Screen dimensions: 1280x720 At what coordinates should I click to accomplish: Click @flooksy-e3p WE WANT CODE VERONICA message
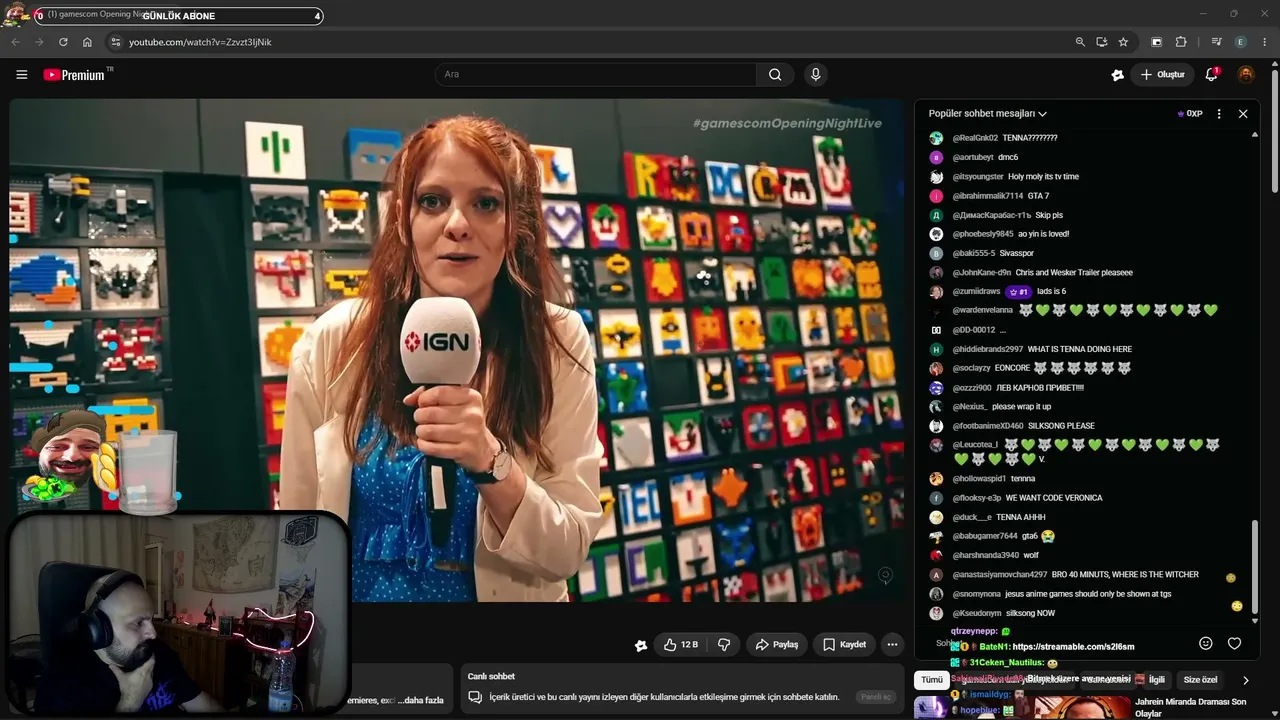[x=1054, y=498]
